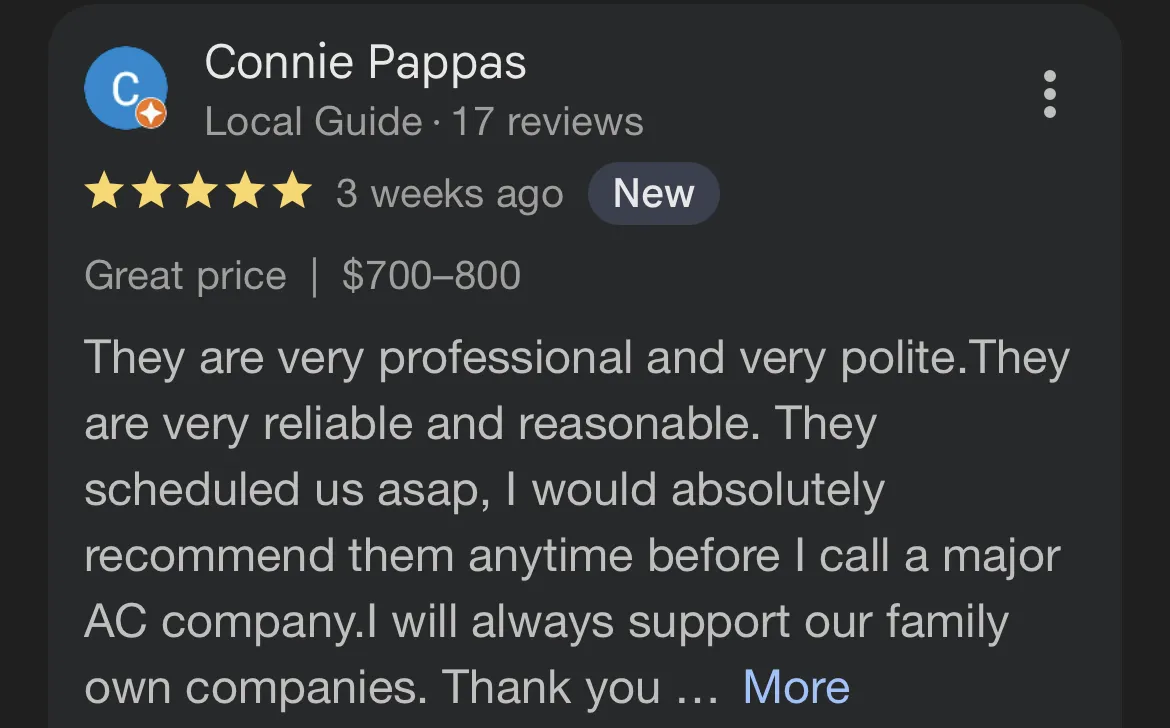Click the 'own companies. Thank you' text line

coord(400,687)
